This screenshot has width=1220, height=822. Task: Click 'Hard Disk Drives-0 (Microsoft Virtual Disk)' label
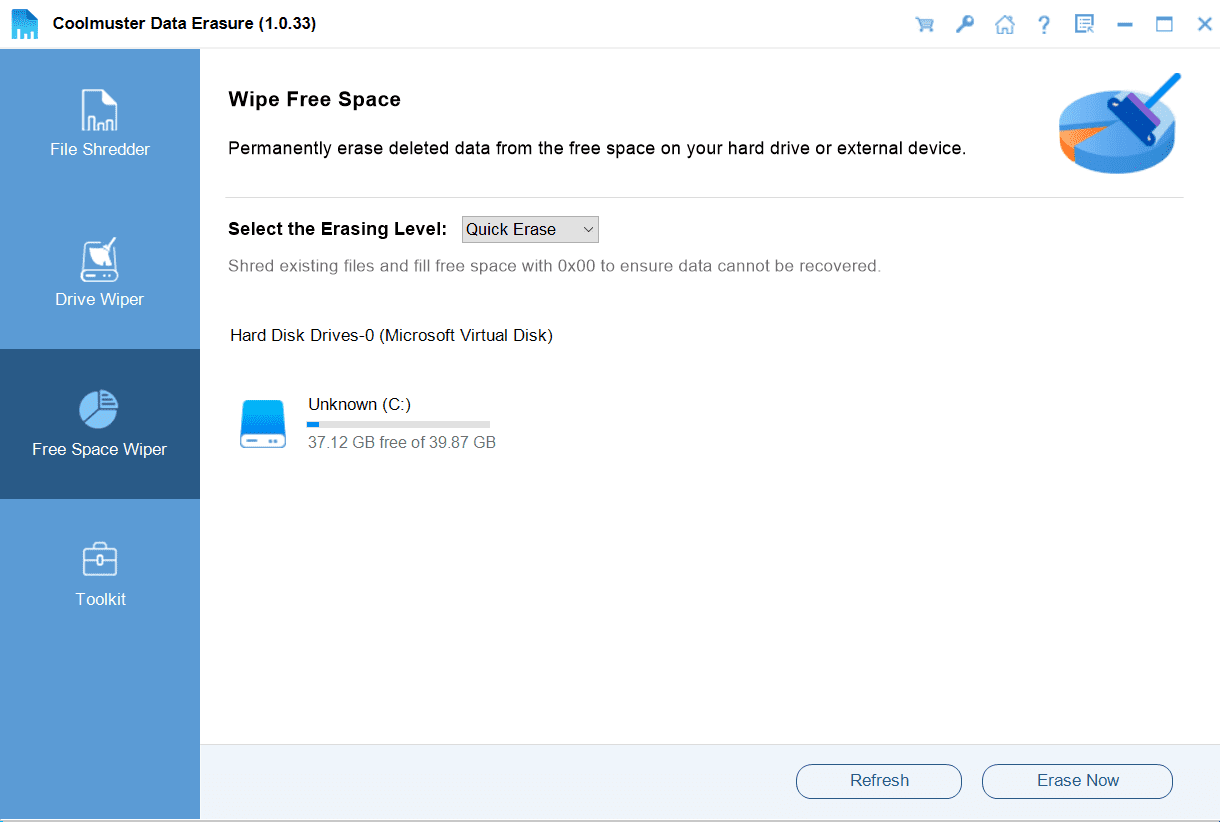[x=391, y=335]
